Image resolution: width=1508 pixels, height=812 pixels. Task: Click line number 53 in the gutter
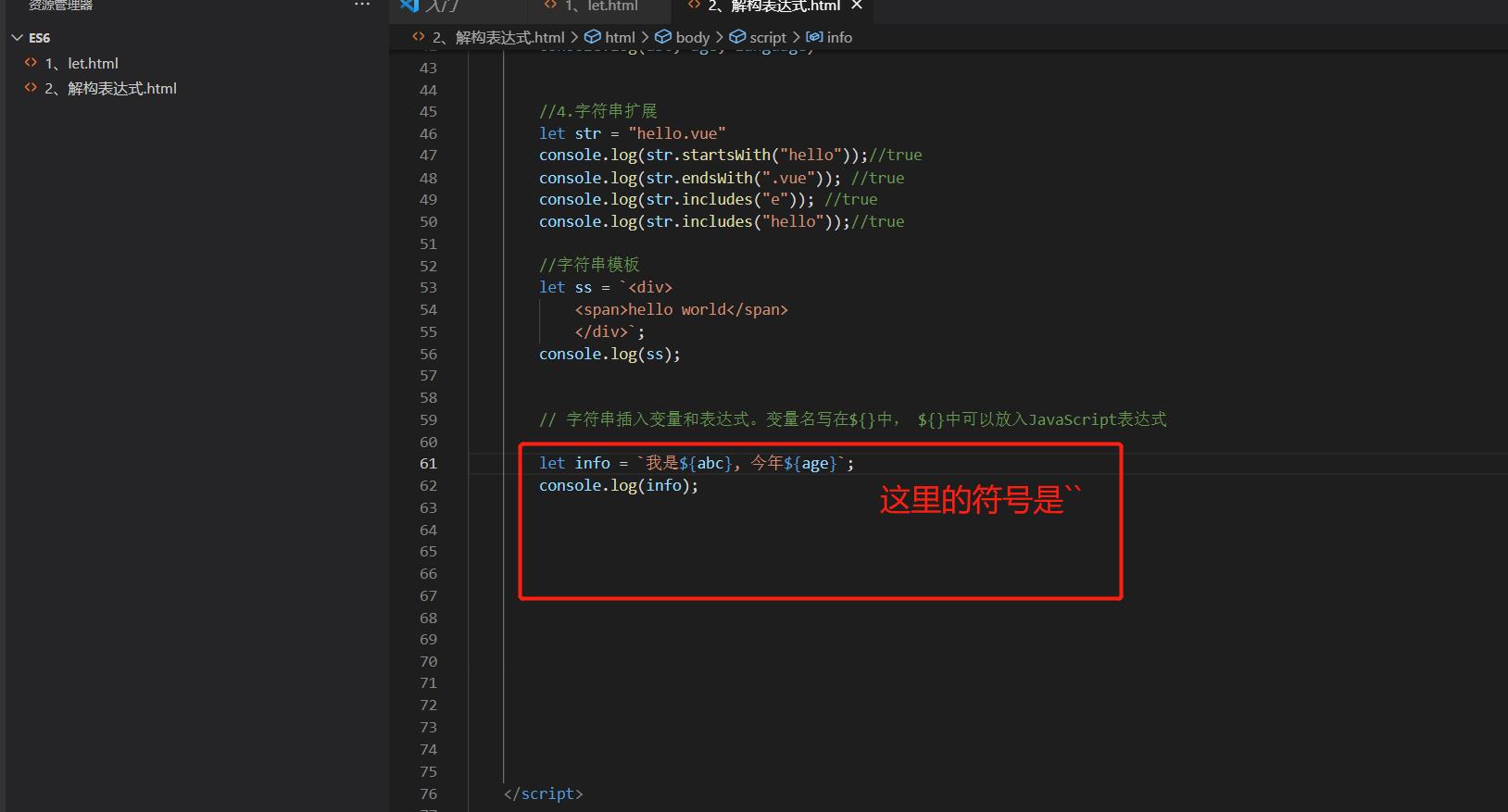click(428, 287)
